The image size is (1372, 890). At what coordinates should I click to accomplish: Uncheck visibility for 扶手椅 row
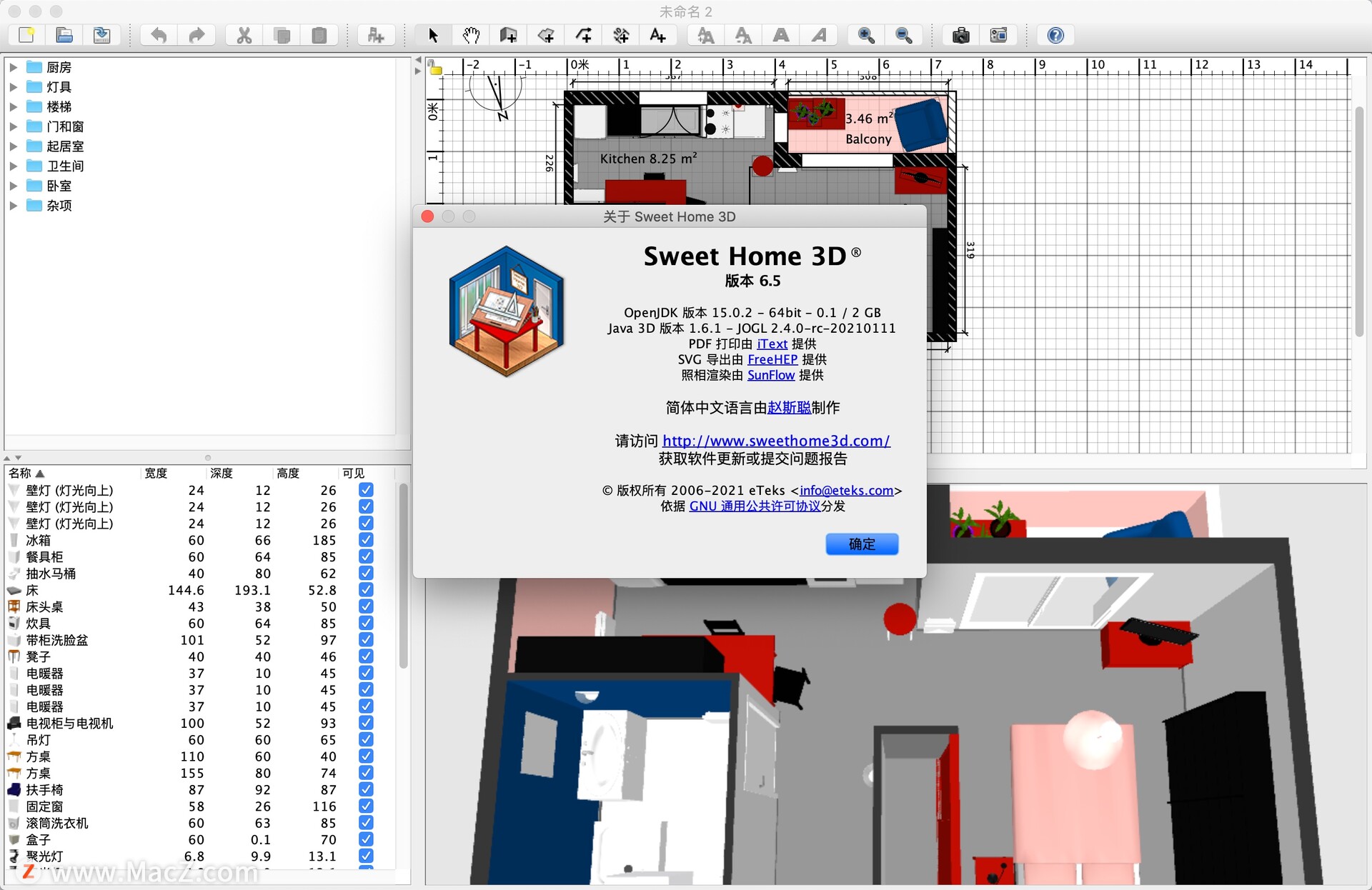click(366, 789)
